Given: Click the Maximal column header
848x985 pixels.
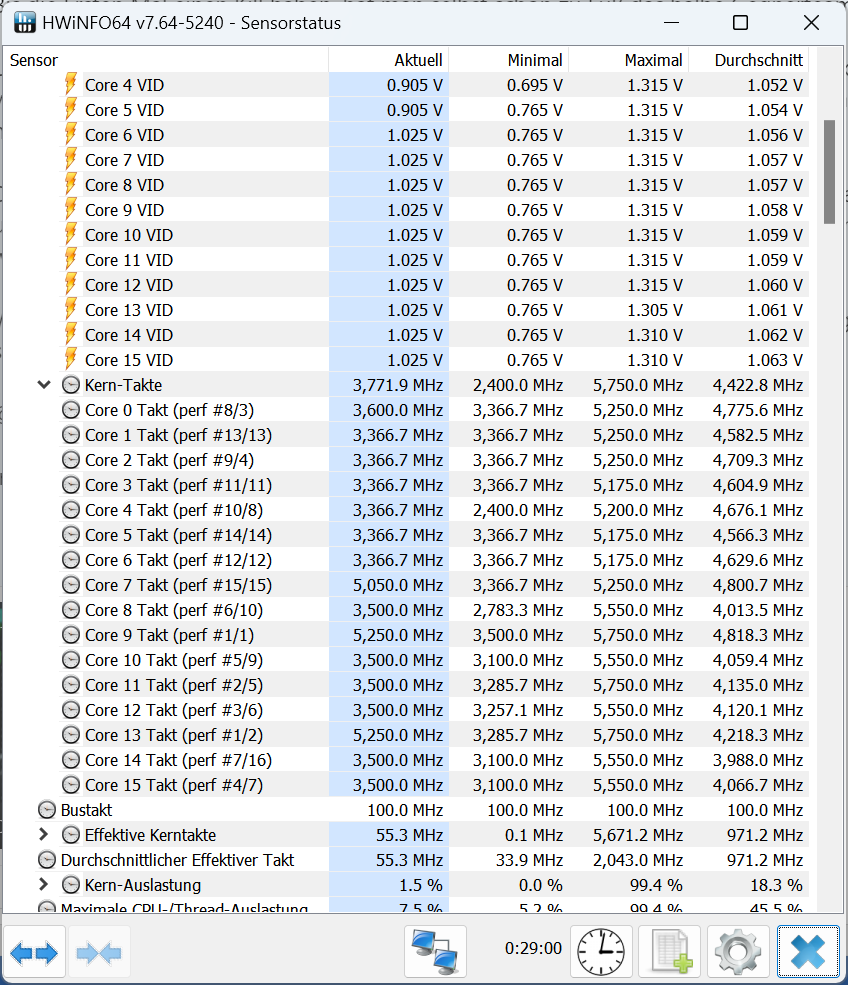Looking at the screenshot, I should point(628,60).
